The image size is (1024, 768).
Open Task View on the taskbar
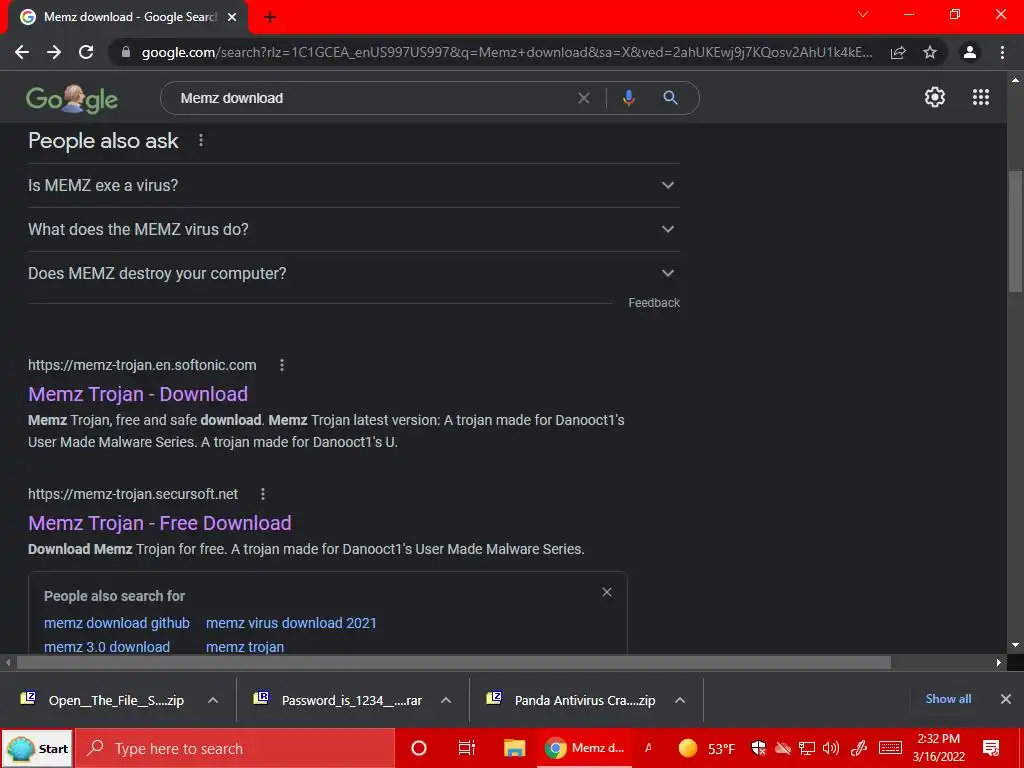coord(466,748)
